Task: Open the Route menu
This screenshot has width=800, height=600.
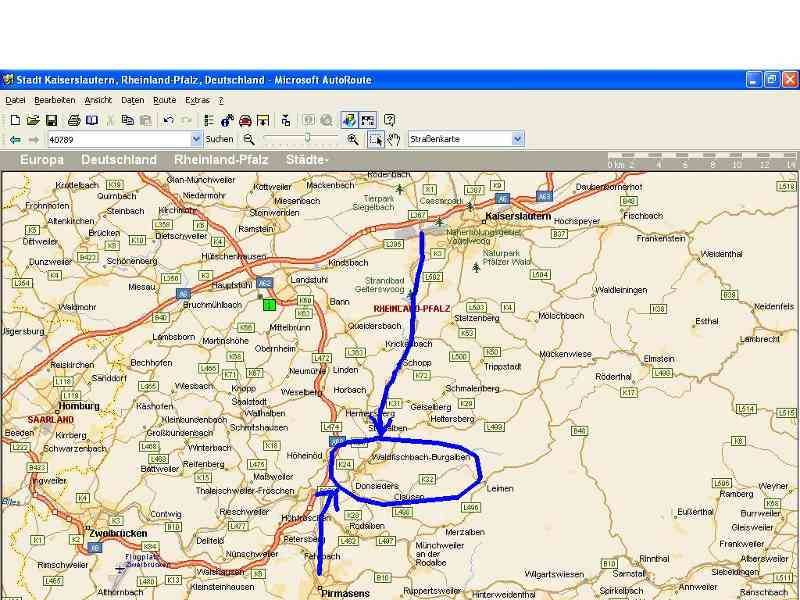Action: (165, 101)
